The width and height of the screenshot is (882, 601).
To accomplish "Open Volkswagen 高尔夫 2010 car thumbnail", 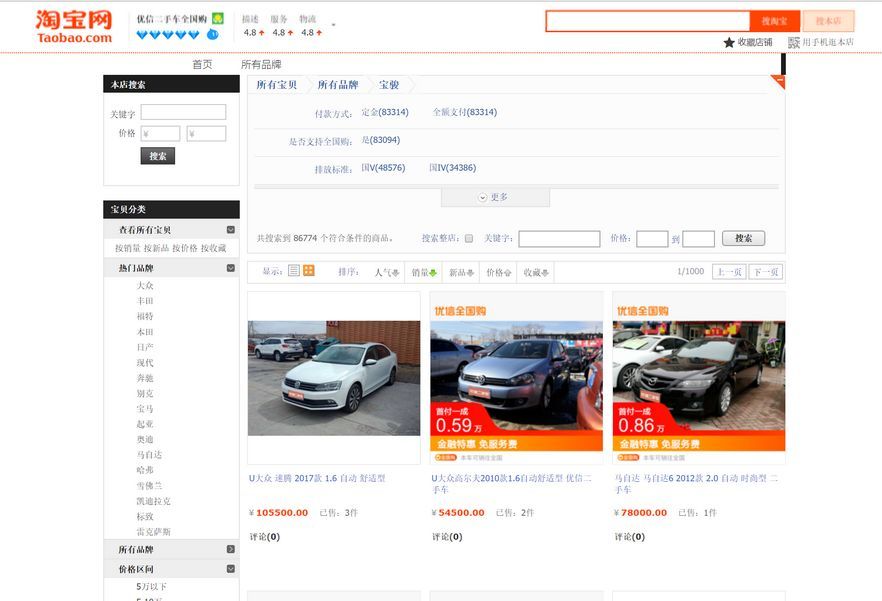I will point(516,378).
